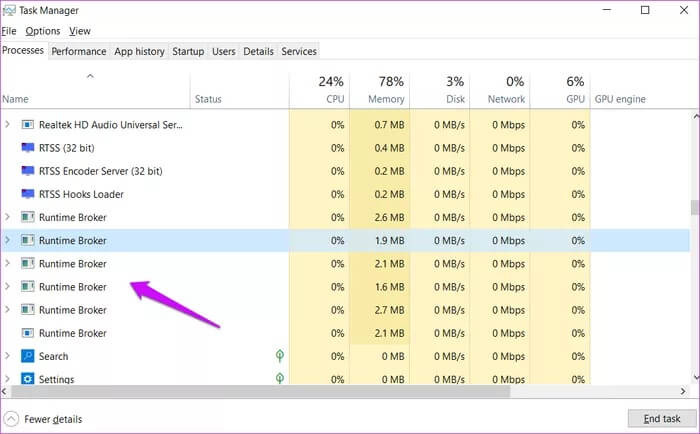700x434 pixels.
Task: Click the vertical scrollbar thumb
Action: pyautogui.click(x=694, y=208)
